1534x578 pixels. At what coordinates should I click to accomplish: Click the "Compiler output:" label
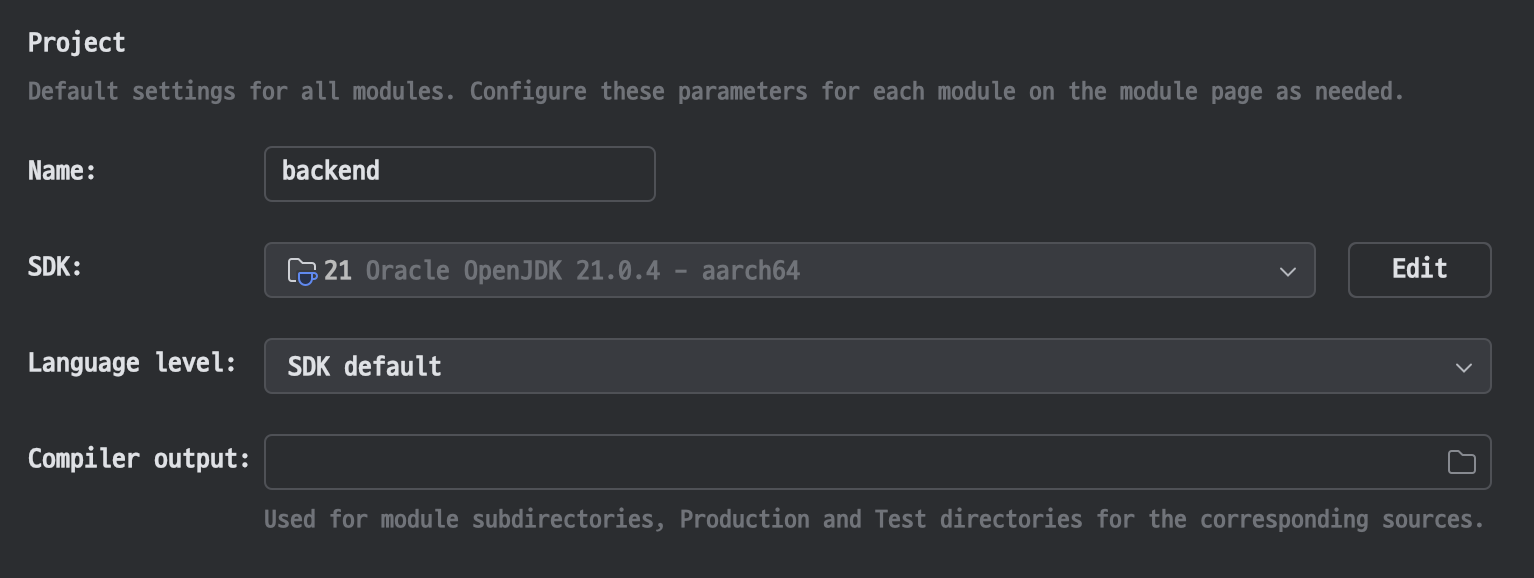(139, 459)
